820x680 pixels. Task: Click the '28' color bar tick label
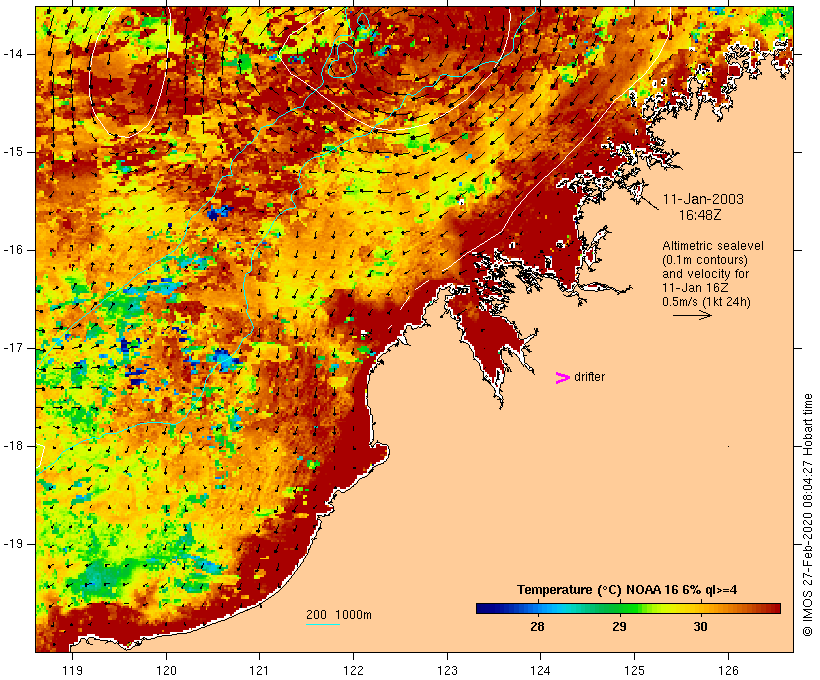[x=537, y=626]
